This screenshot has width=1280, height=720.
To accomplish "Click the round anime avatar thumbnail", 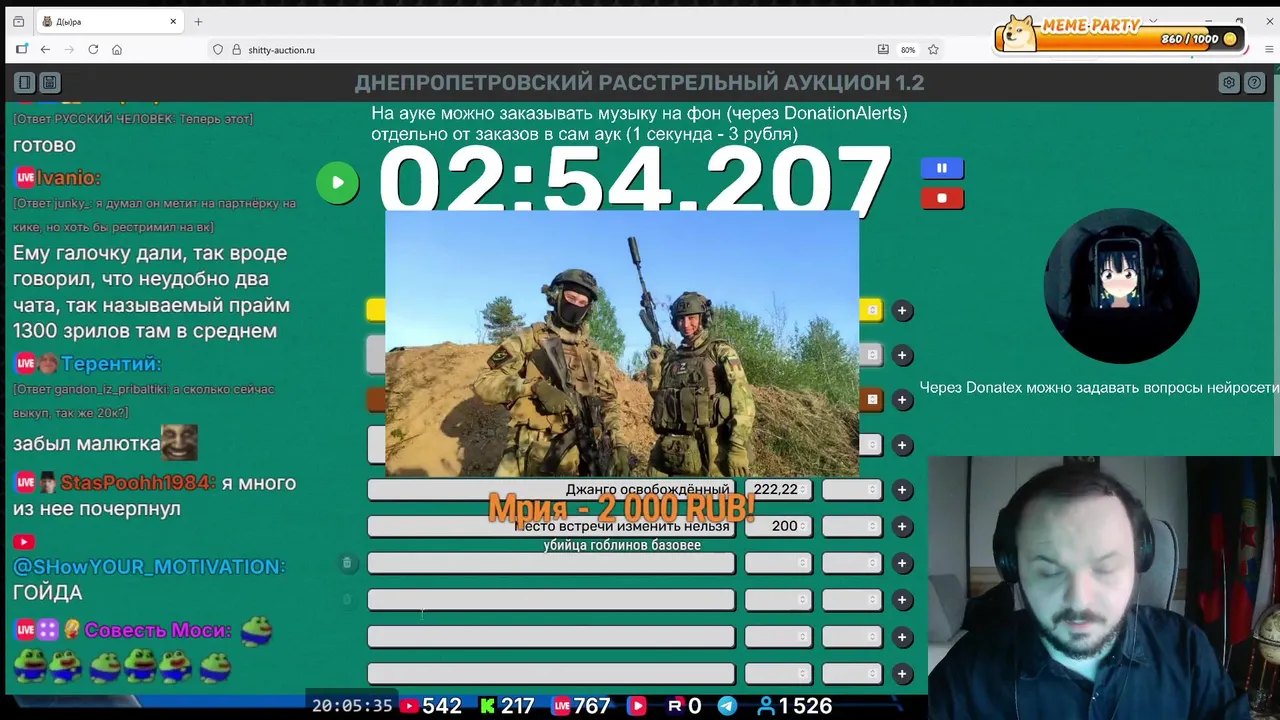I will (1121, 286).
